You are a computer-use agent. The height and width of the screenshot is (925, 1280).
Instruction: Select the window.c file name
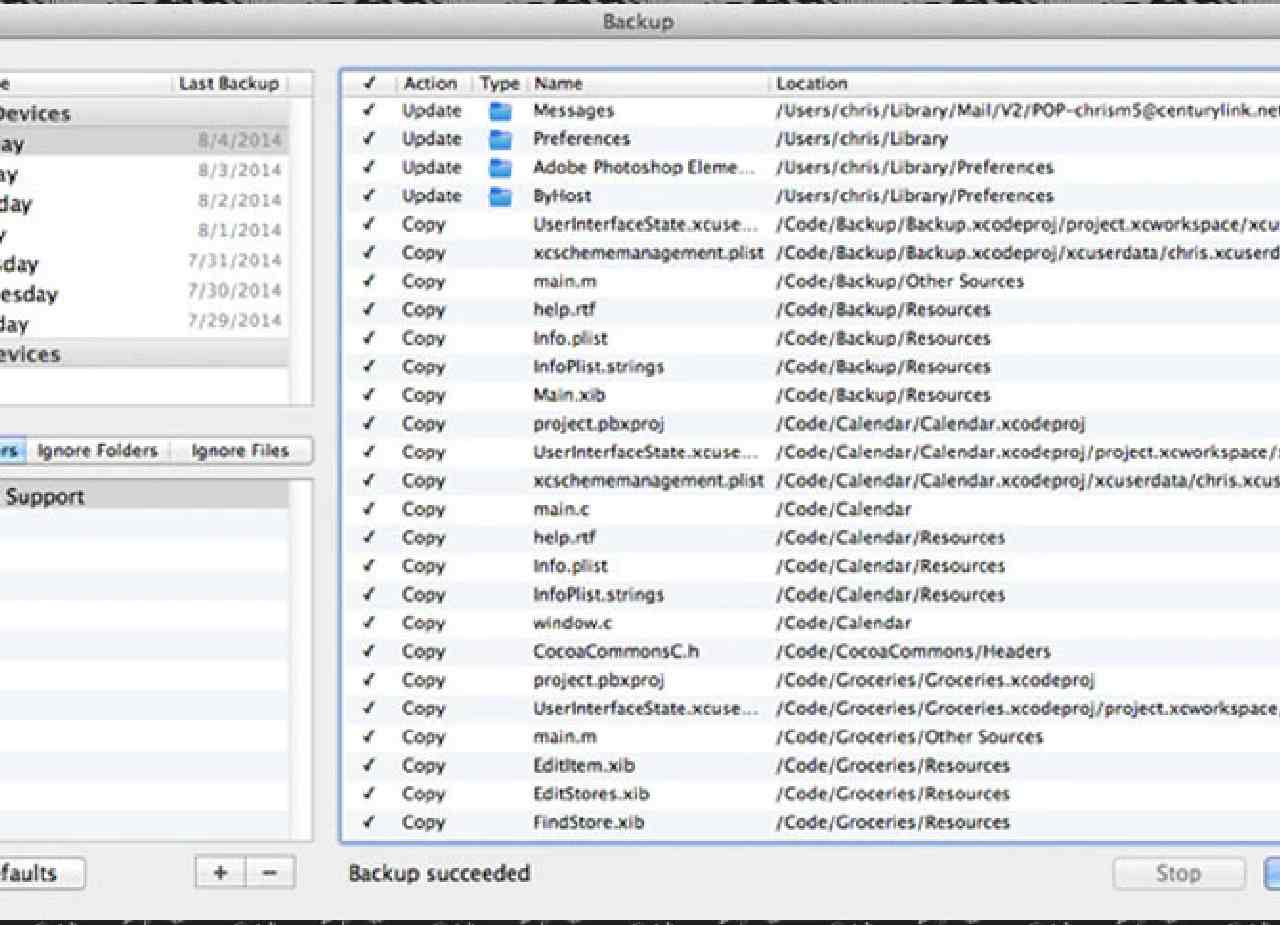tap(572, 623)
